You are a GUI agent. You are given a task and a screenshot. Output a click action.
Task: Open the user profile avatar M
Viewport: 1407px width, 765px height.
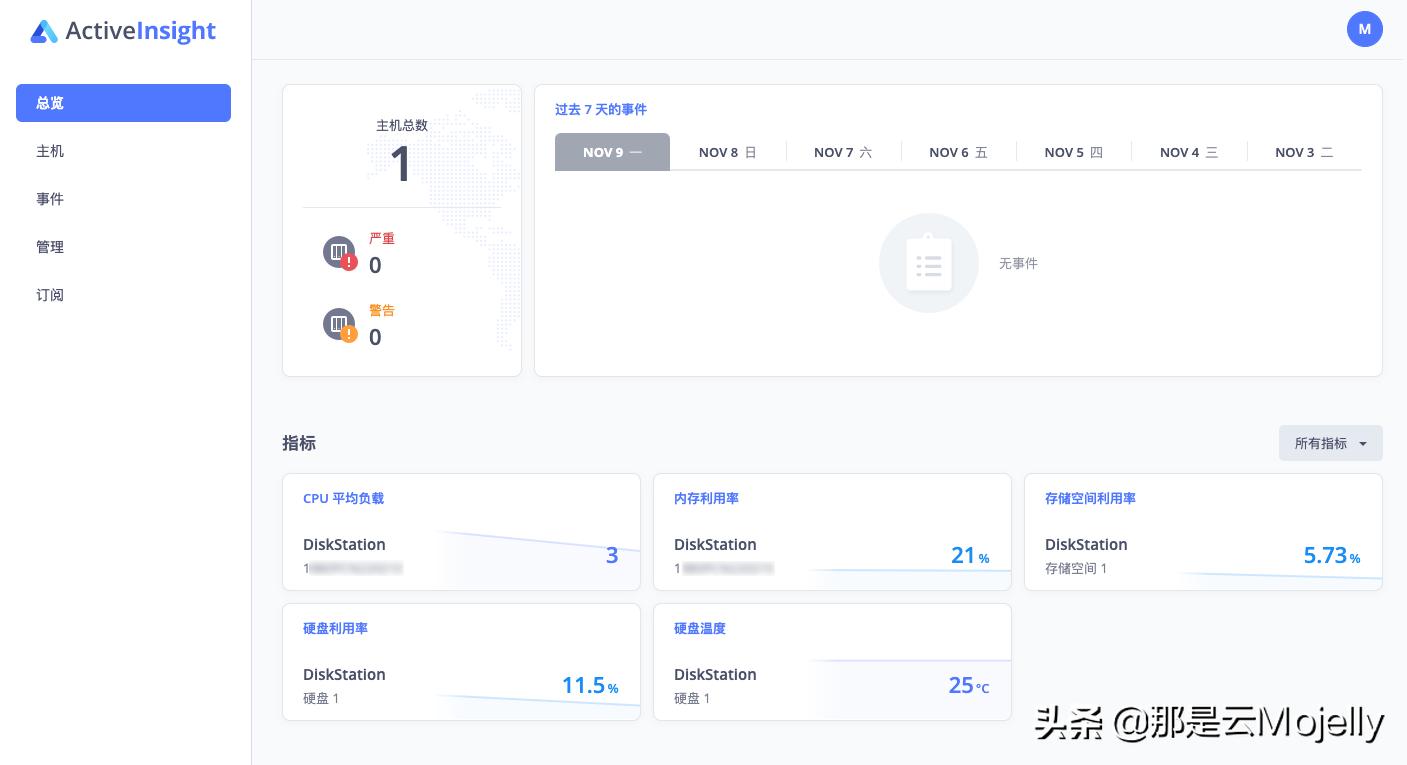[x=1365, y=29]
